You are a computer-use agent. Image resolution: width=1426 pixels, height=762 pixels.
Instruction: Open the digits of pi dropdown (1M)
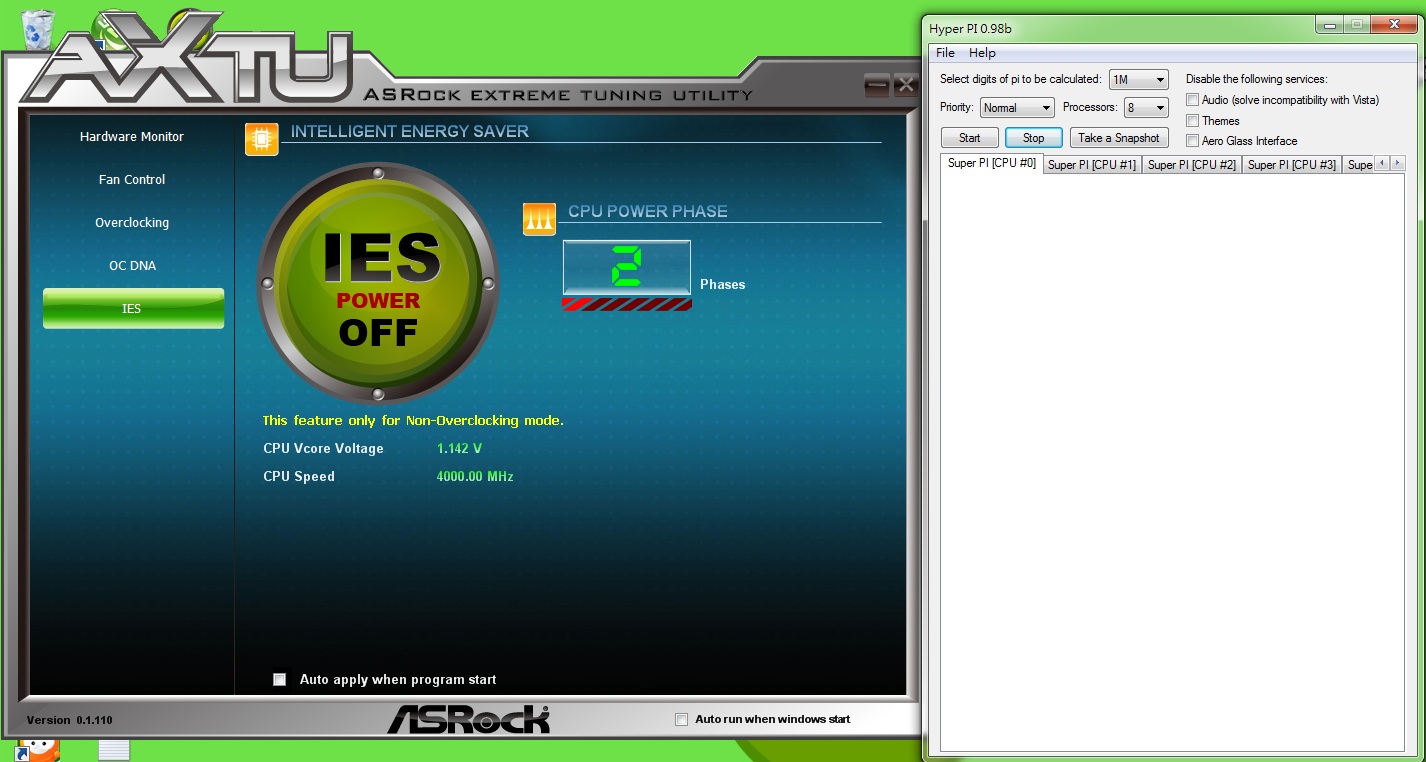(x=1139, y=79)
